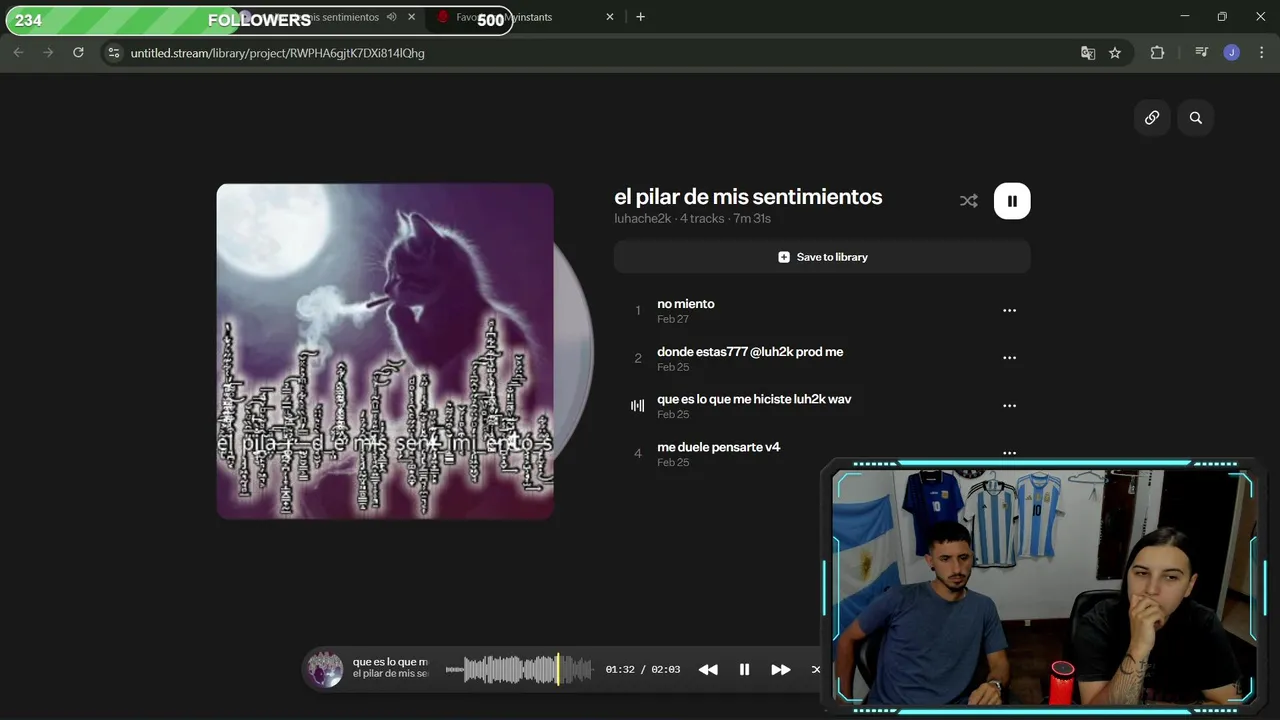Close the bottom player bar
The image size is (1280, 720).
[816, 670]
